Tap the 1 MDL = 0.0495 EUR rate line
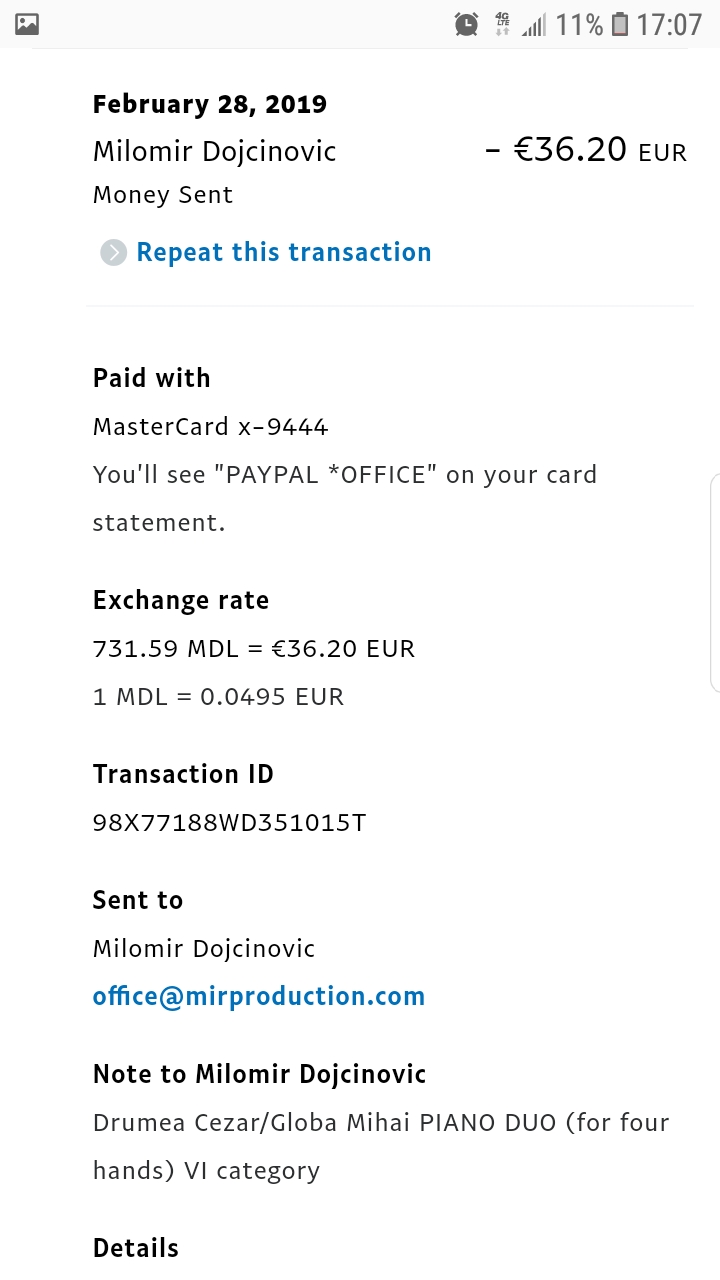Image resolution: width=720 pixels, height=1280 pixels. tap(218, 697)
